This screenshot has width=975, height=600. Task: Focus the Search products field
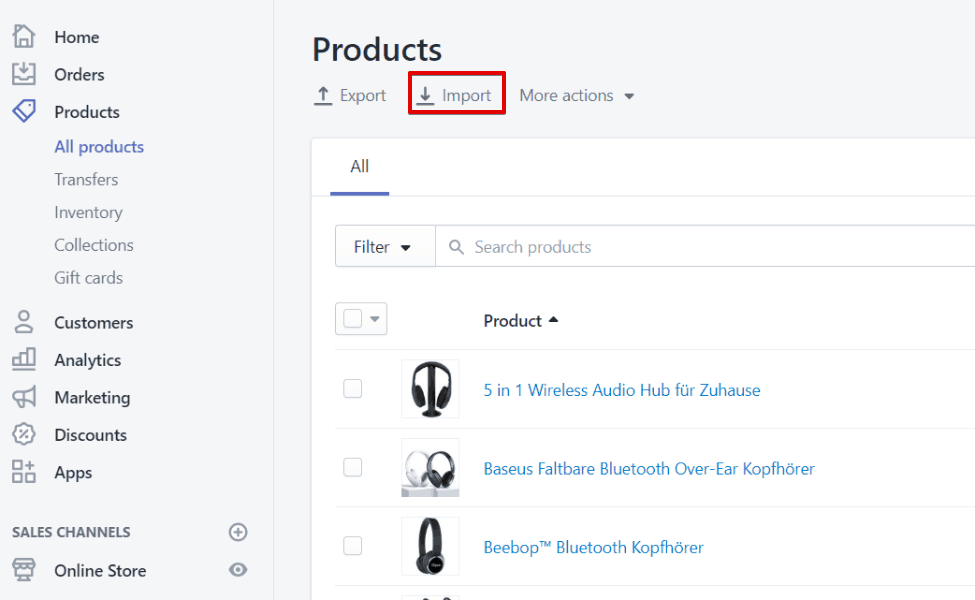click(705, 247)
